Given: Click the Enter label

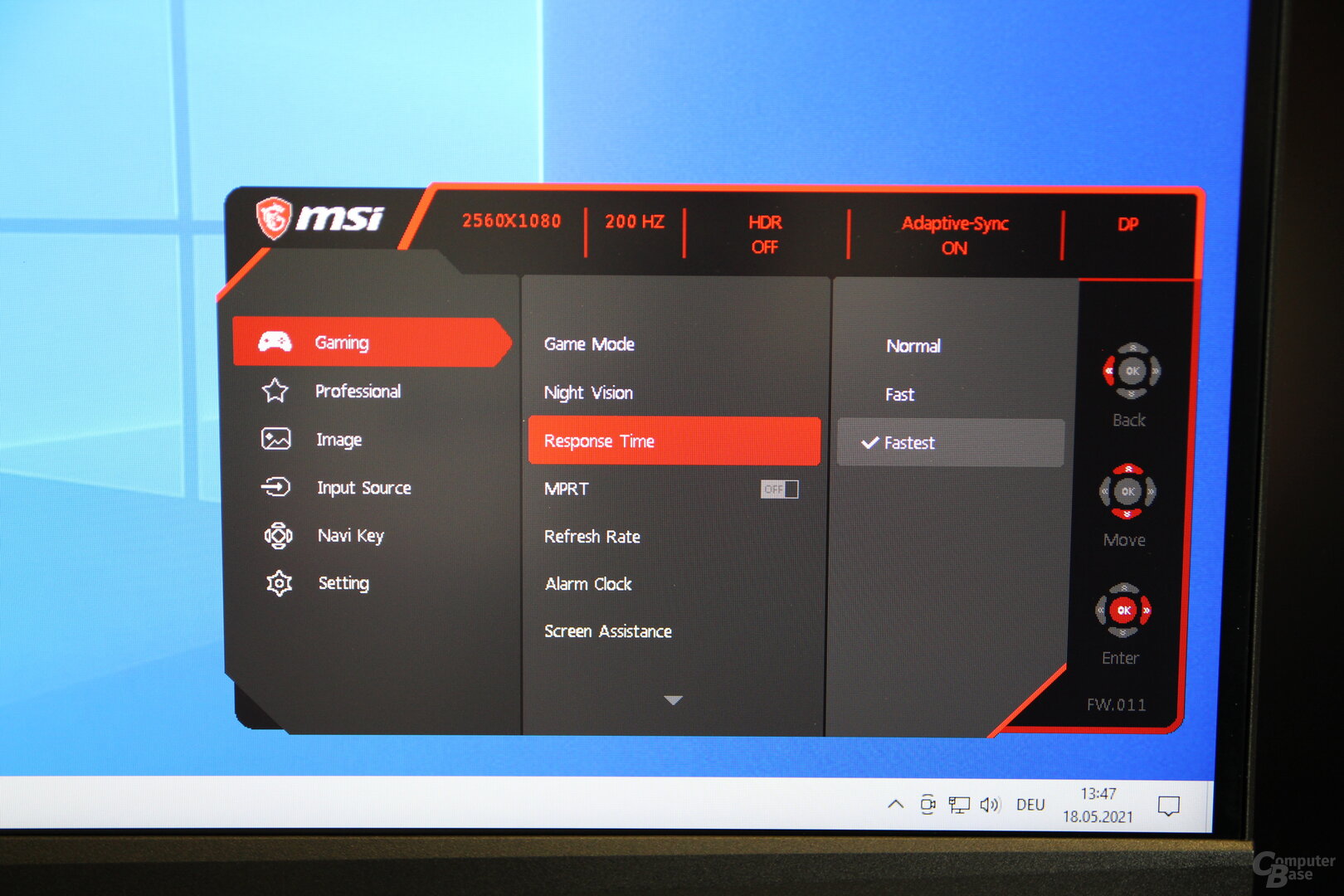Looking at the screenshot, I should [x=1120, y=659].
